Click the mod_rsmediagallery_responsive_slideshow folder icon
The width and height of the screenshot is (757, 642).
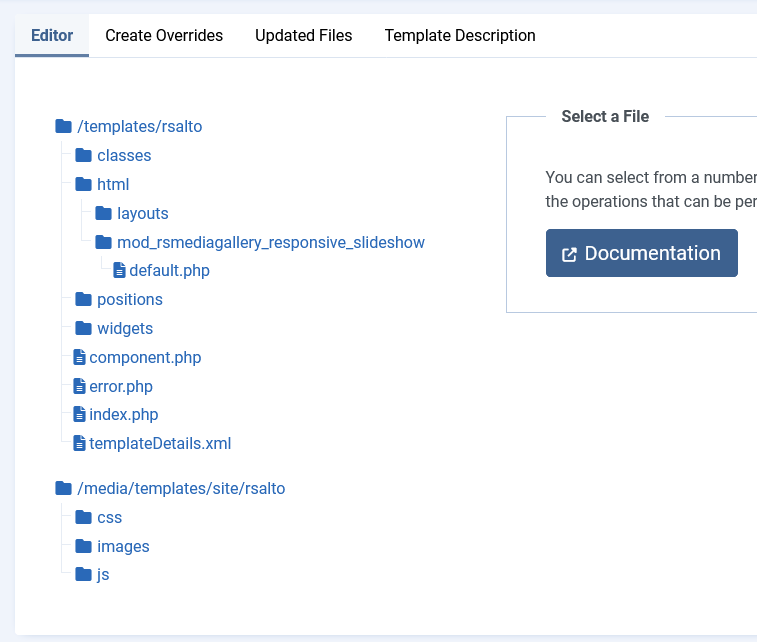click(x=103, y=242)
